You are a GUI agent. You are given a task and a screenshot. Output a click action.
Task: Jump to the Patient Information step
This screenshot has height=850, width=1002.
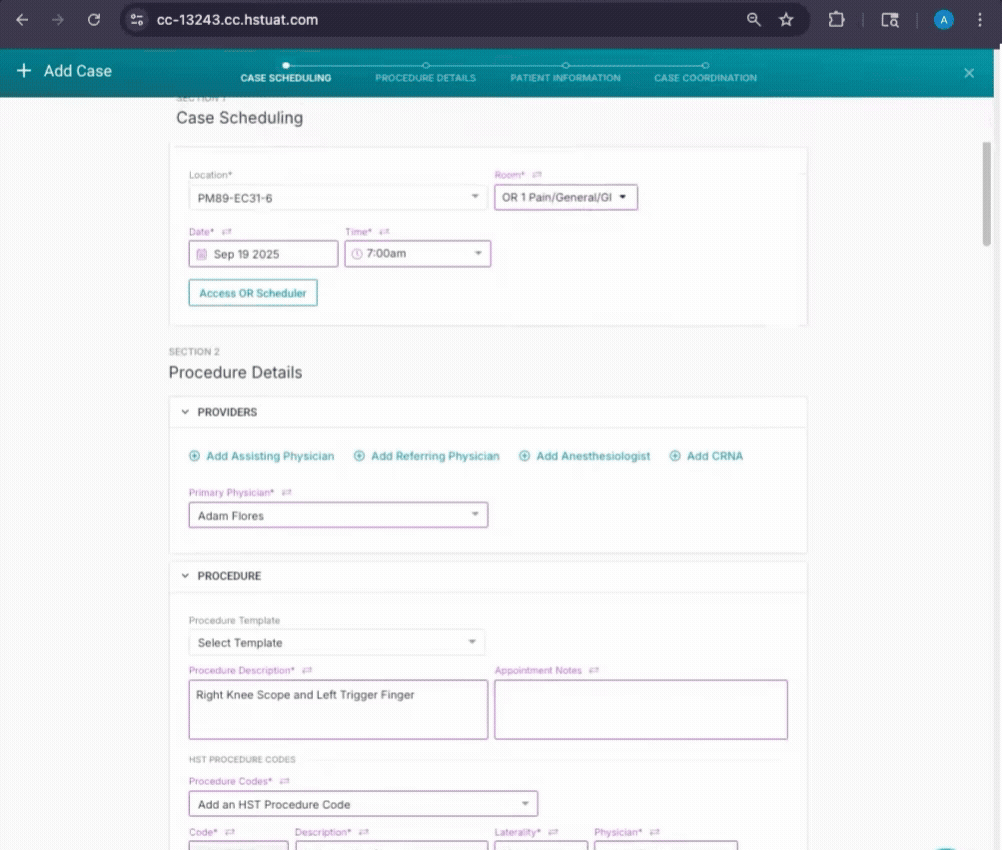(x=565, y=77)
